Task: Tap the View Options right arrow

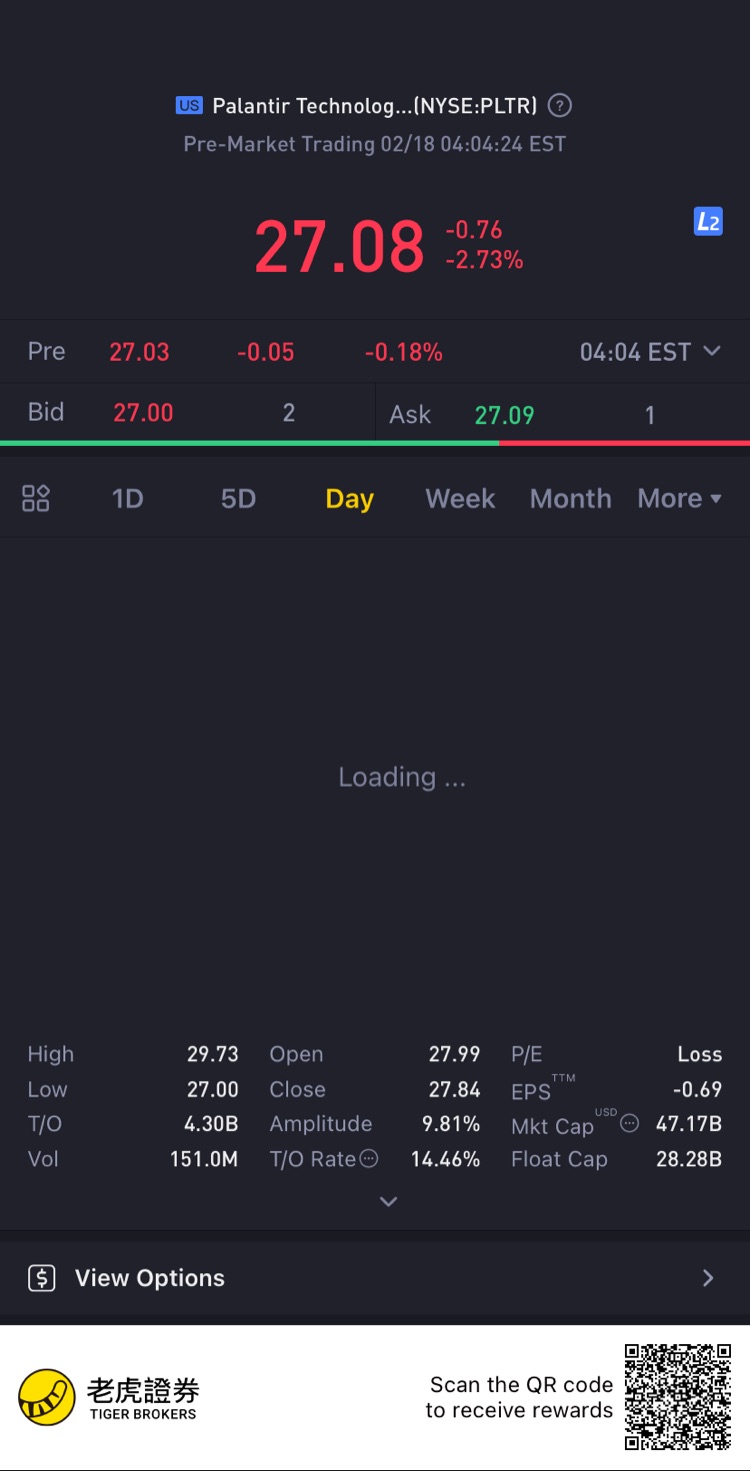Action: 708,1278
